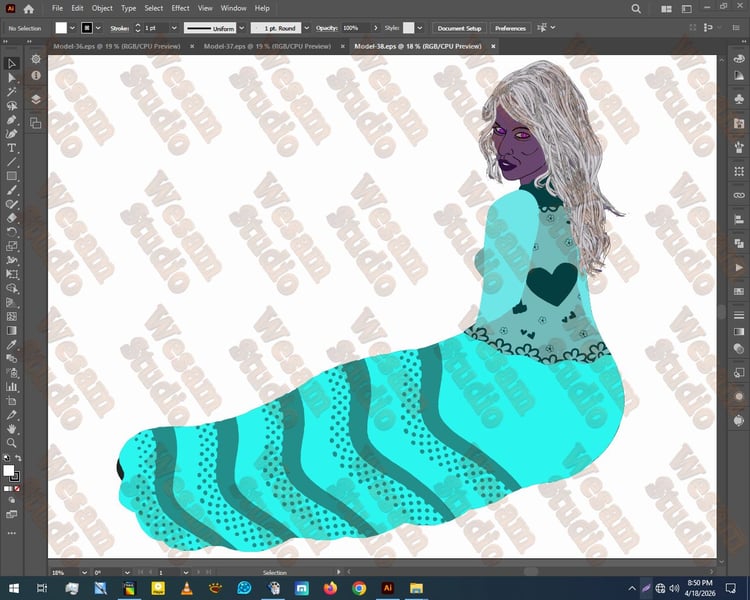Select the Rectangle tool
The width and height of the screenshot is (750, 600).
[11, 176]
